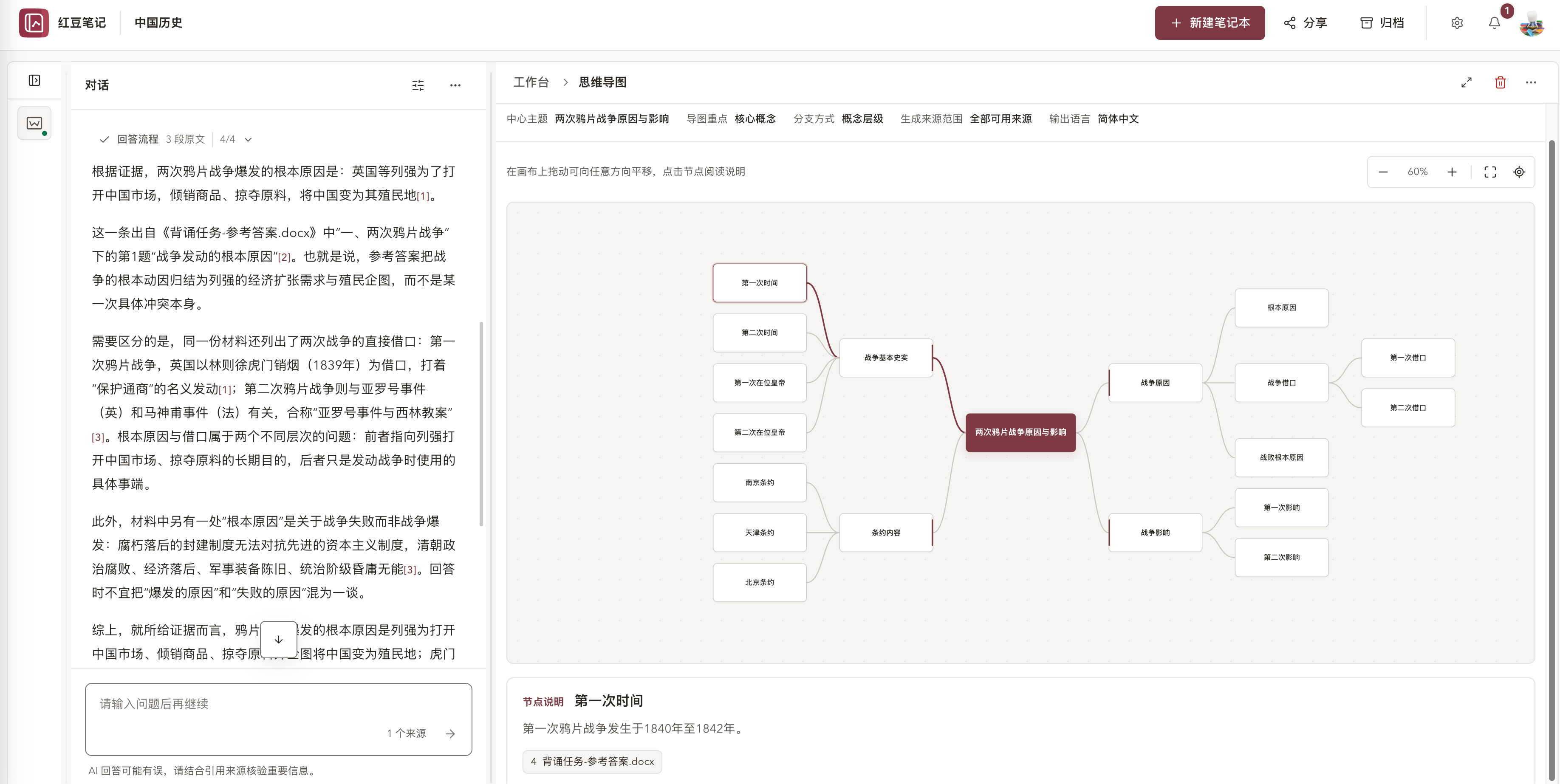This screenshot has height=784, width=1560.
Task: Select the 战争基本史实 node
Action: pos(886,358)
